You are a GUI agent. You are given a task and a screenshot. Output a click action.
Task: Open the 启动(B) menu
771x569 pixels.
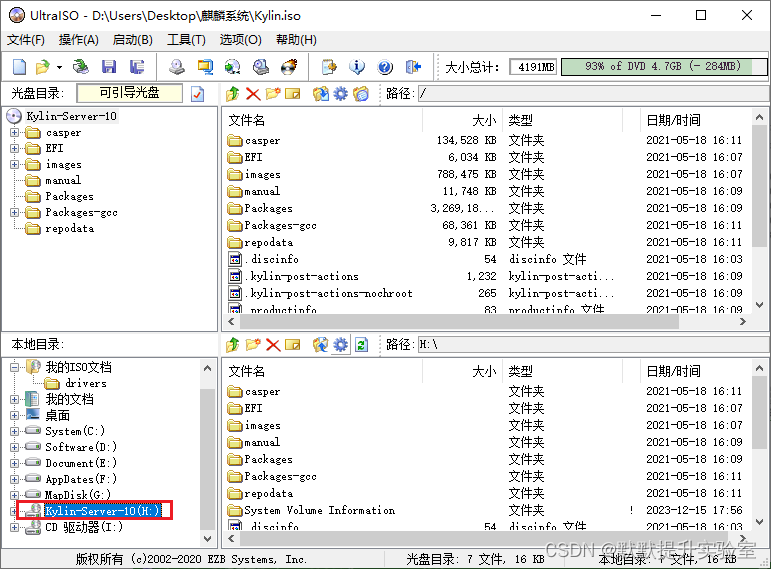pyautogui.click(x=132, y=40)
